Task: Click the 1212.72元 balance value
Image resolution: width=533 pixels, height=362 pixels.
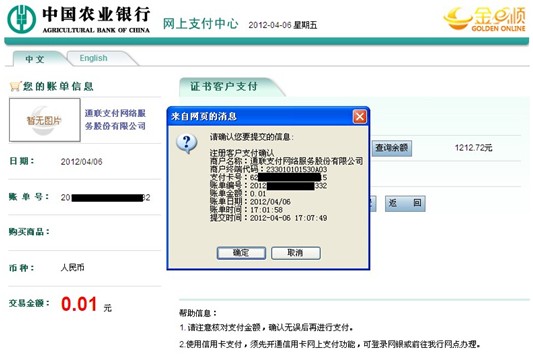Action: point(474,148)
